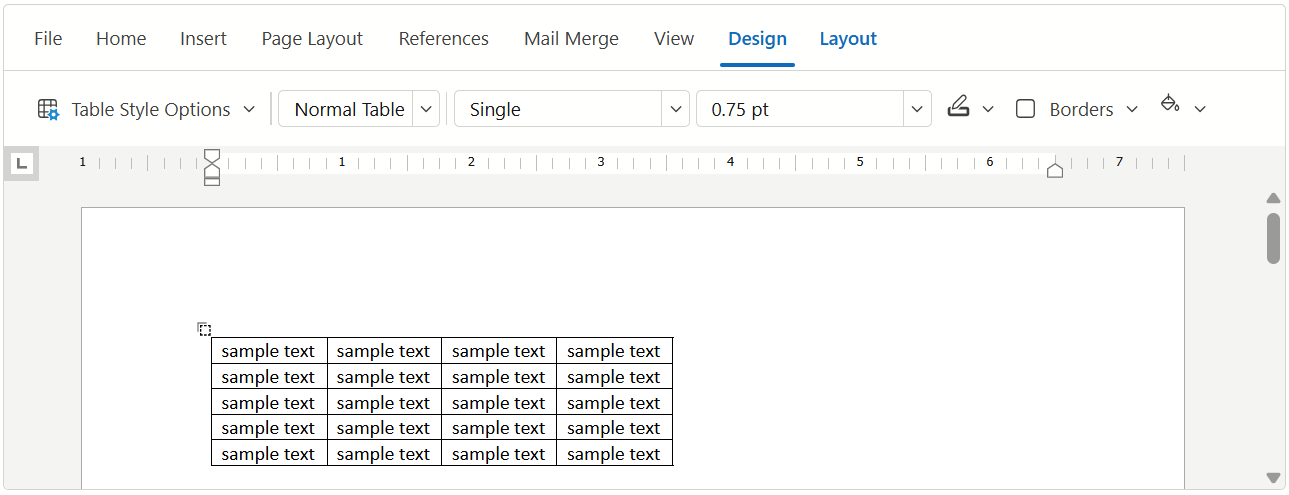The height and width of the screenshot is (495, 1289).
Task: Open border line style dropdown arrow
Action: coord(677,109)
